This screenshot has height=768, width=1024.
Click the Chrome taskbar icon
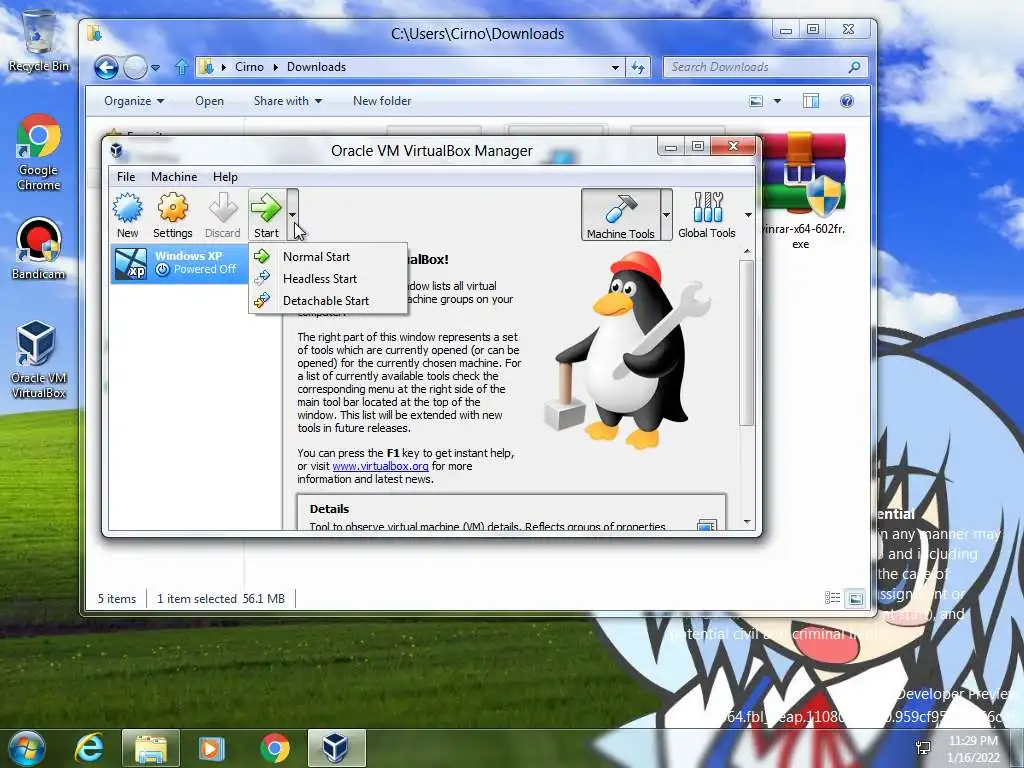tap(275, 749)
